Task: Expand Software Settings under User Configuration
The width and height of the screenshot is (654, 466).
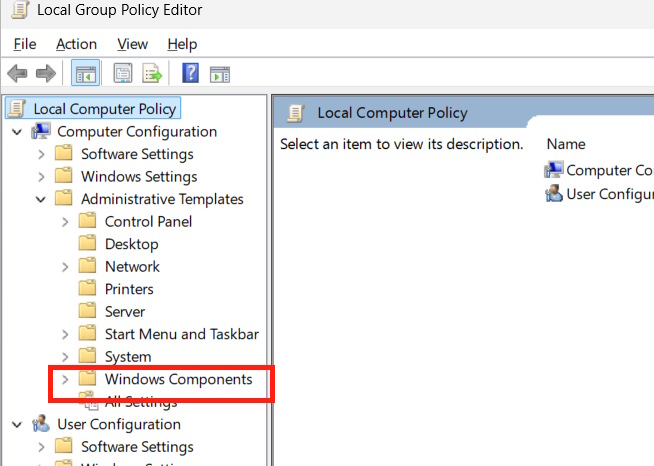Action: point(41,447)
